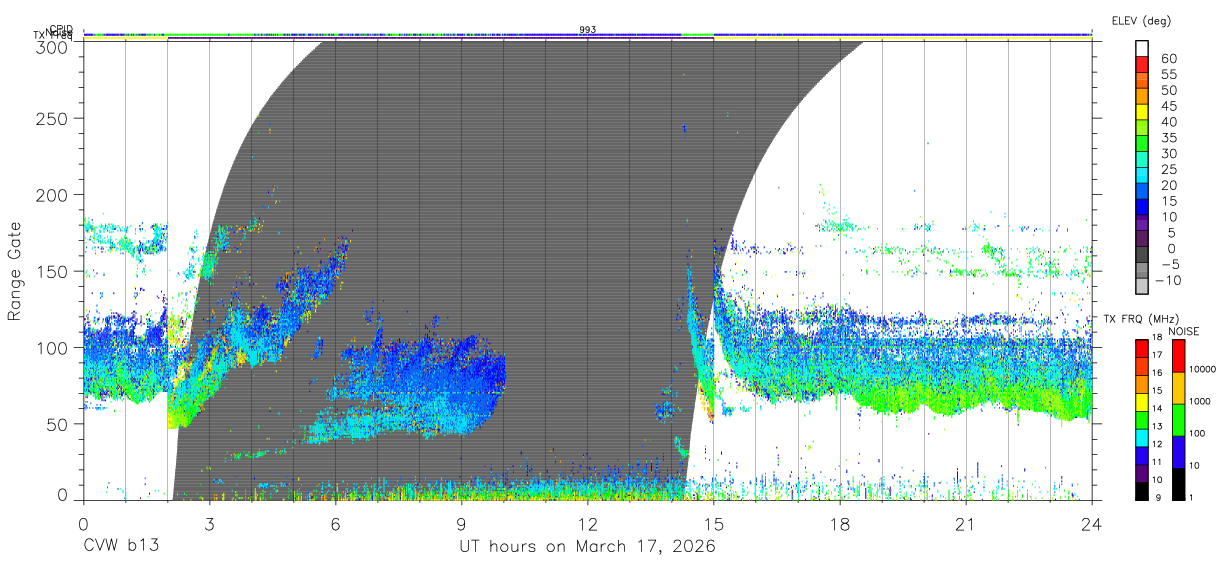The height and width of the screenshot is (567, 1228).
Task: Pick the cyan 12–13 swatch in TX FRQ bar
Action: tap(1141, 436)
